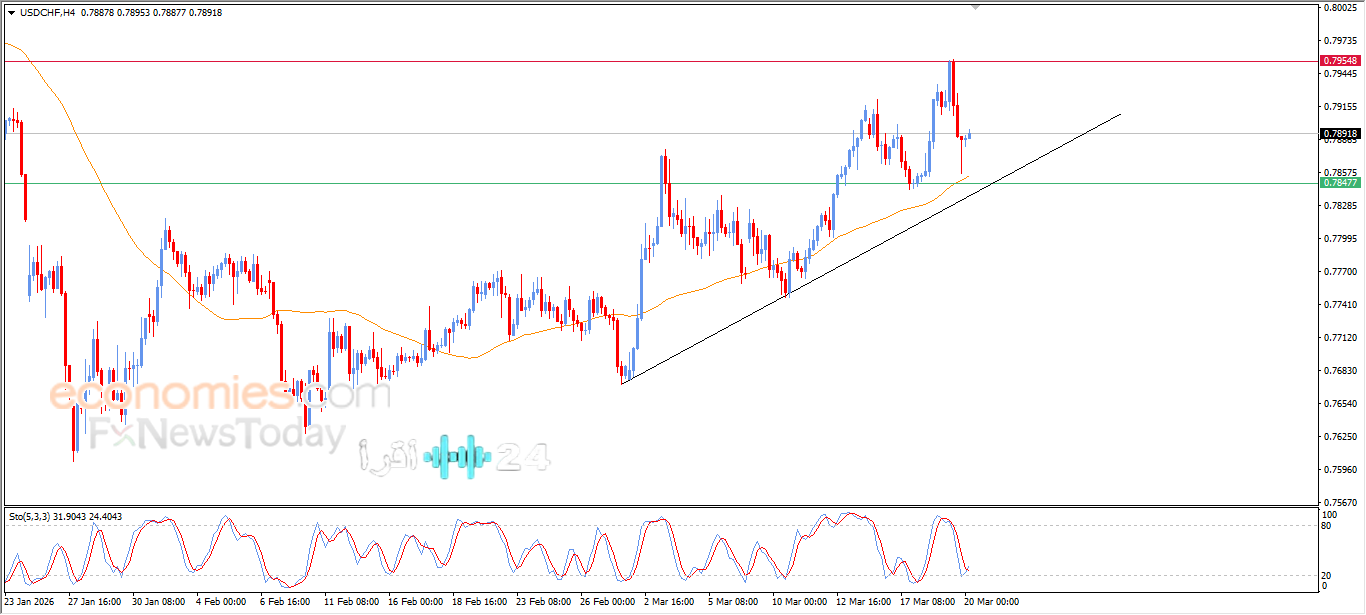The image size is (1366, 615).
Task: Click the 0.75670 price scale value
Action: coord(1340,503)
